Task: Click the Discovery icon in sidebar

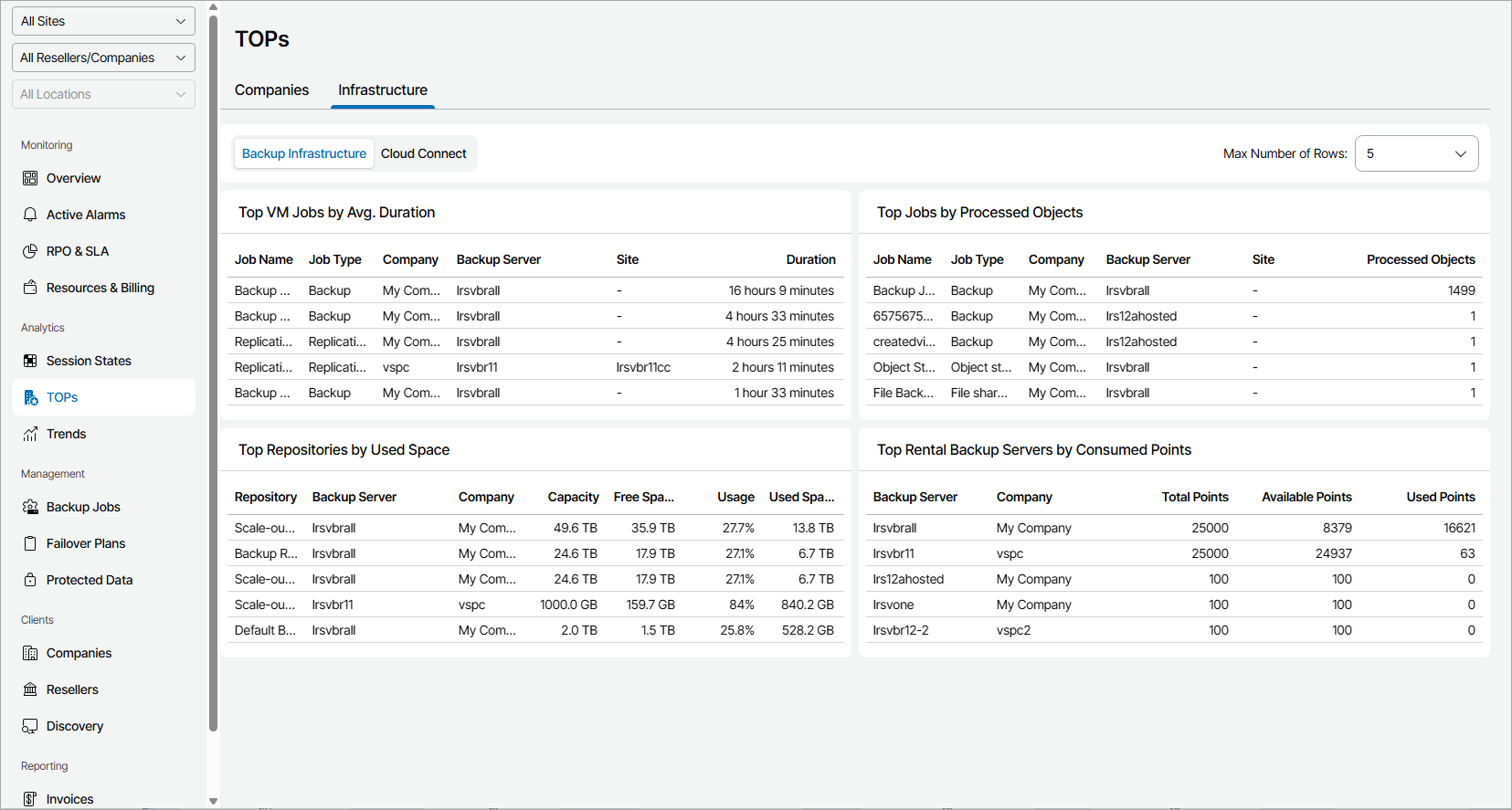Action: [x=30, y=726]
